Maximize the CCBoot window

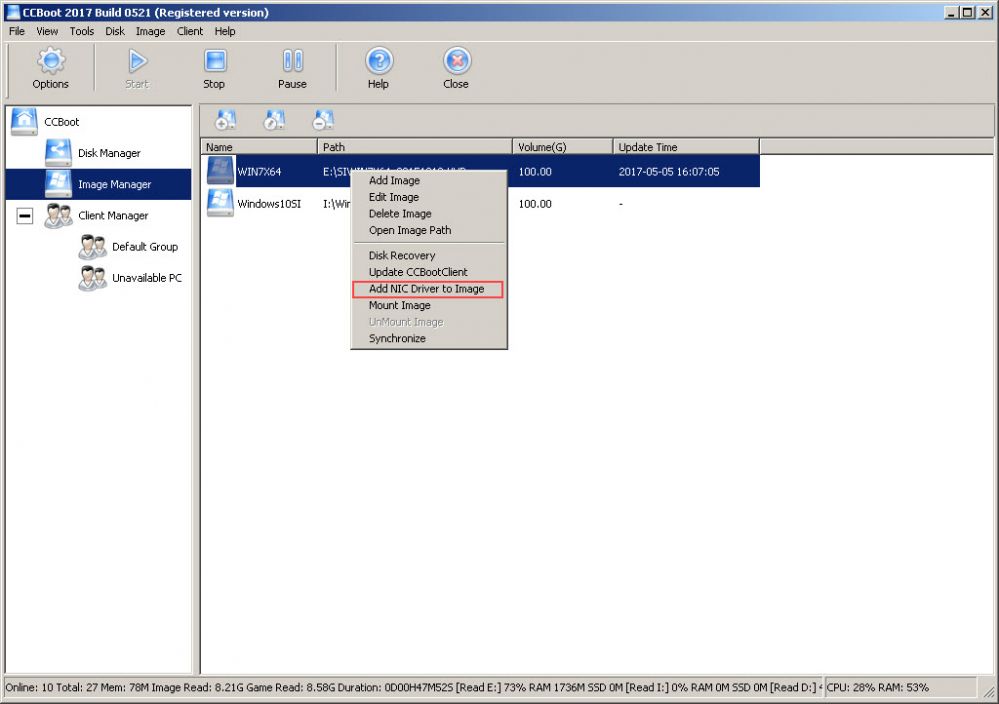(x=967, y=12)
